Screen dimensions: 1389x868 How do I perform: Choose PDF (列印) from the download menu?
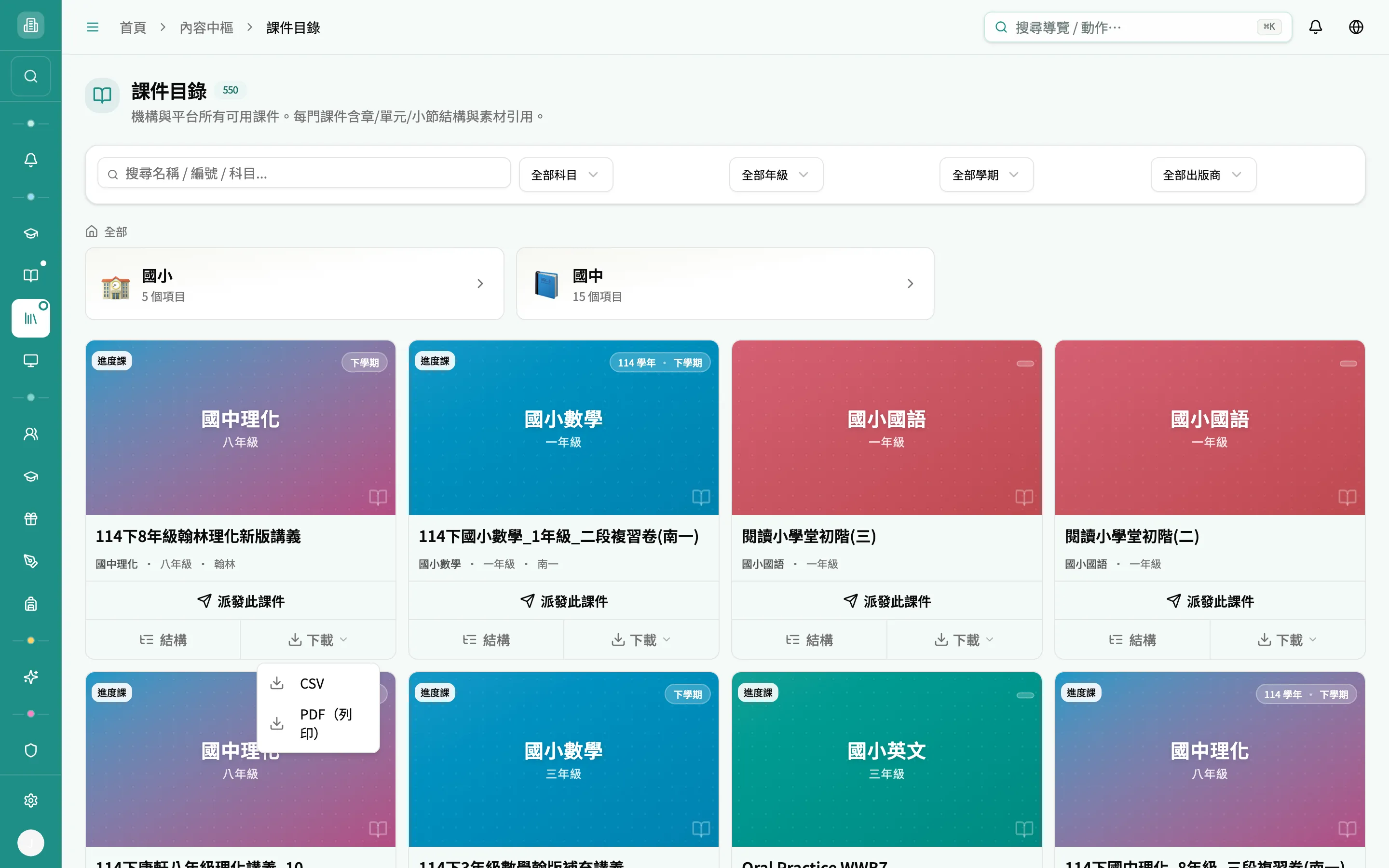tap(318, 723)
